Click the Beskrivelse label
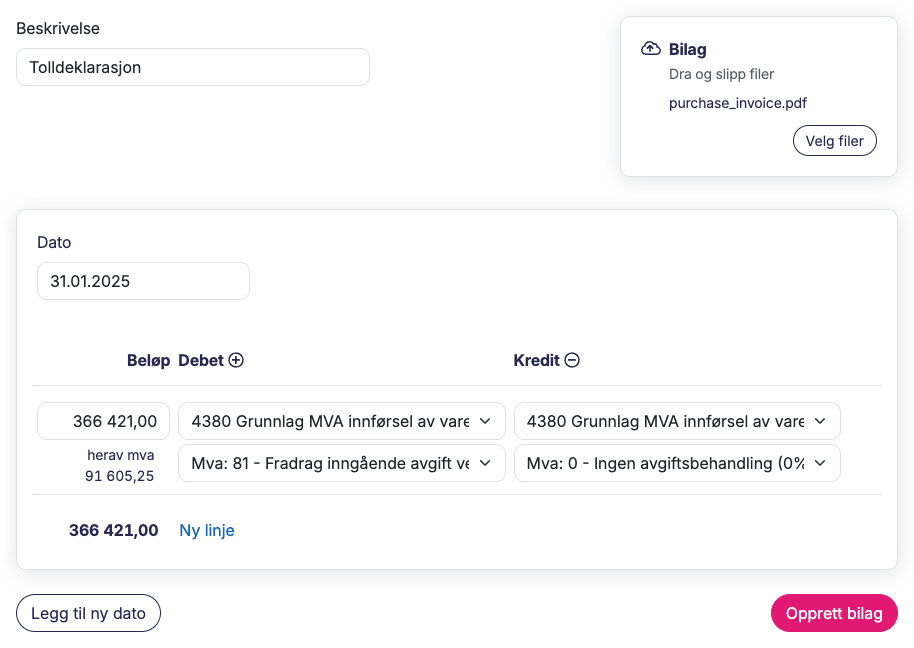The width and height of the screenshot is (914, 648). 58,28
